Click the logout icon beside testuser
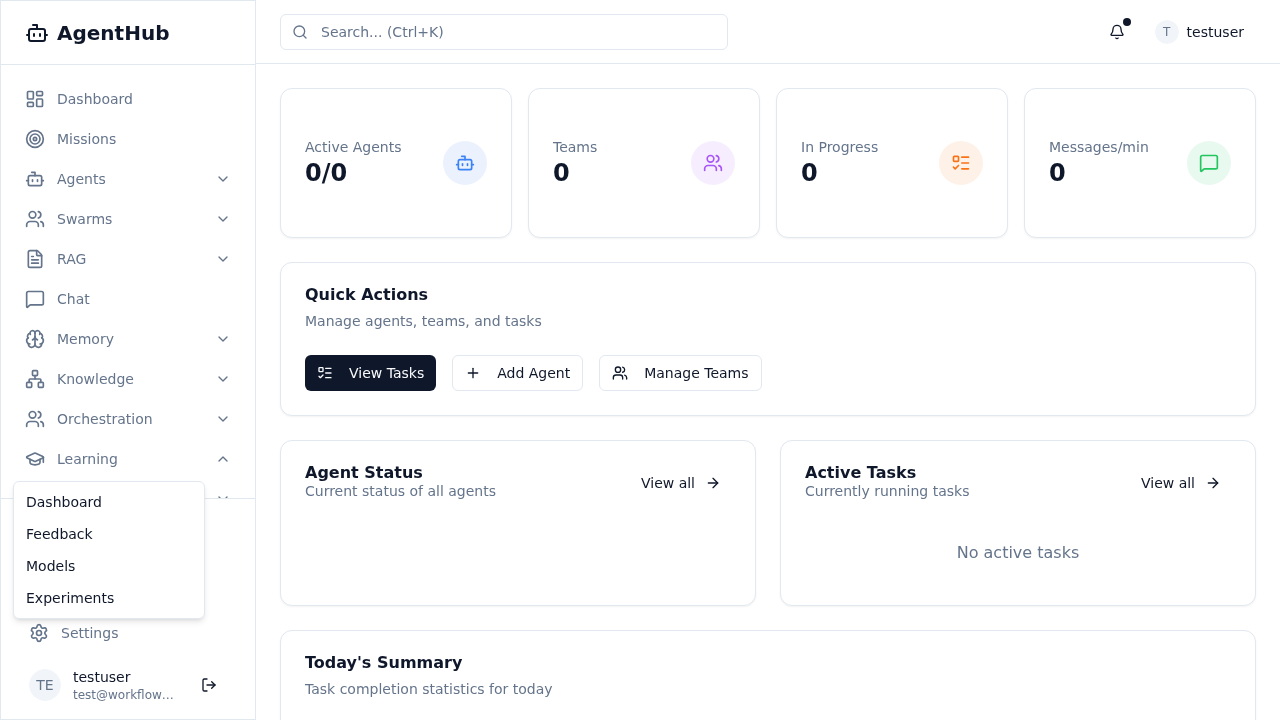The width and height of the screenshot is (1280, 720). tap(209, 685)
